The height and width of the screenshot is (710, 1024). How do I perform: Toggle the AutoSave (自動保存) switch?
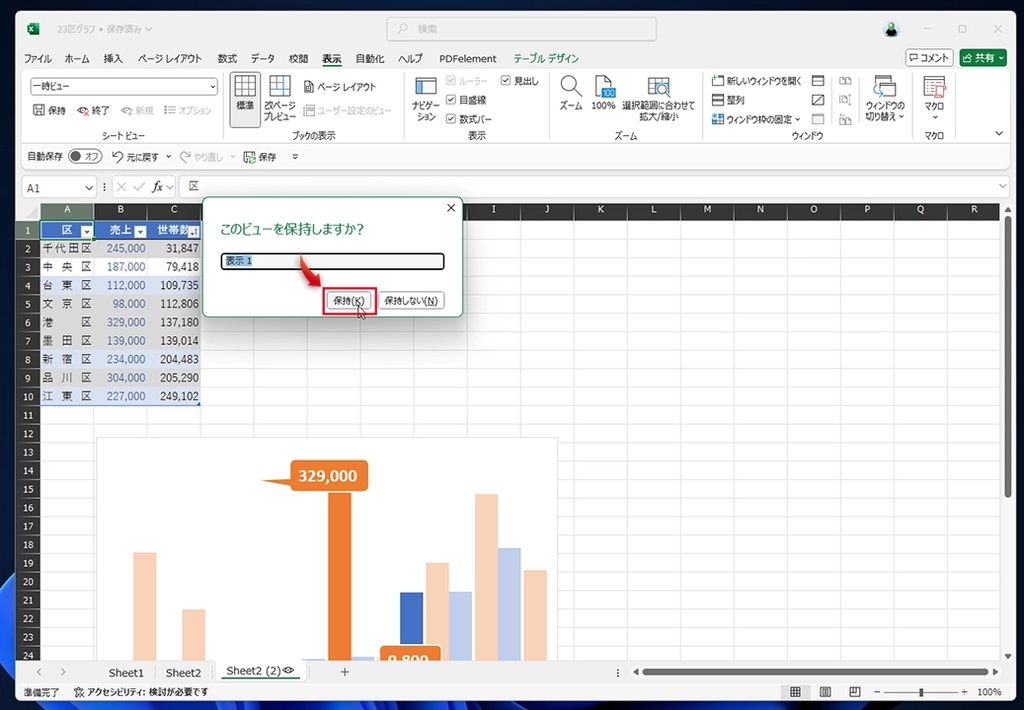point(85,157)
